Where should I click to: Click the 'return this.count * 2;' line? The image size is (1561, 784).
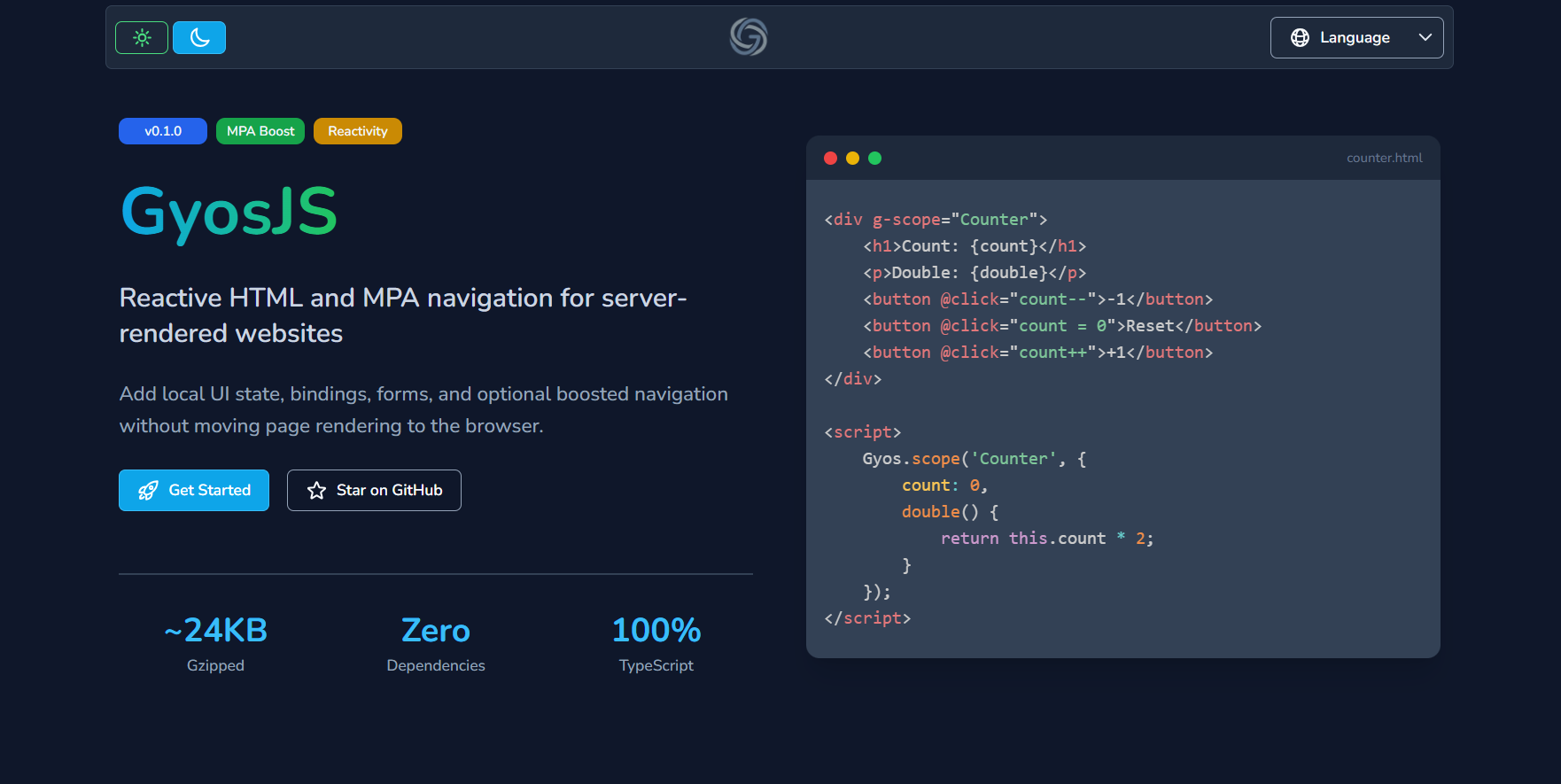[x=1047, y=539]
